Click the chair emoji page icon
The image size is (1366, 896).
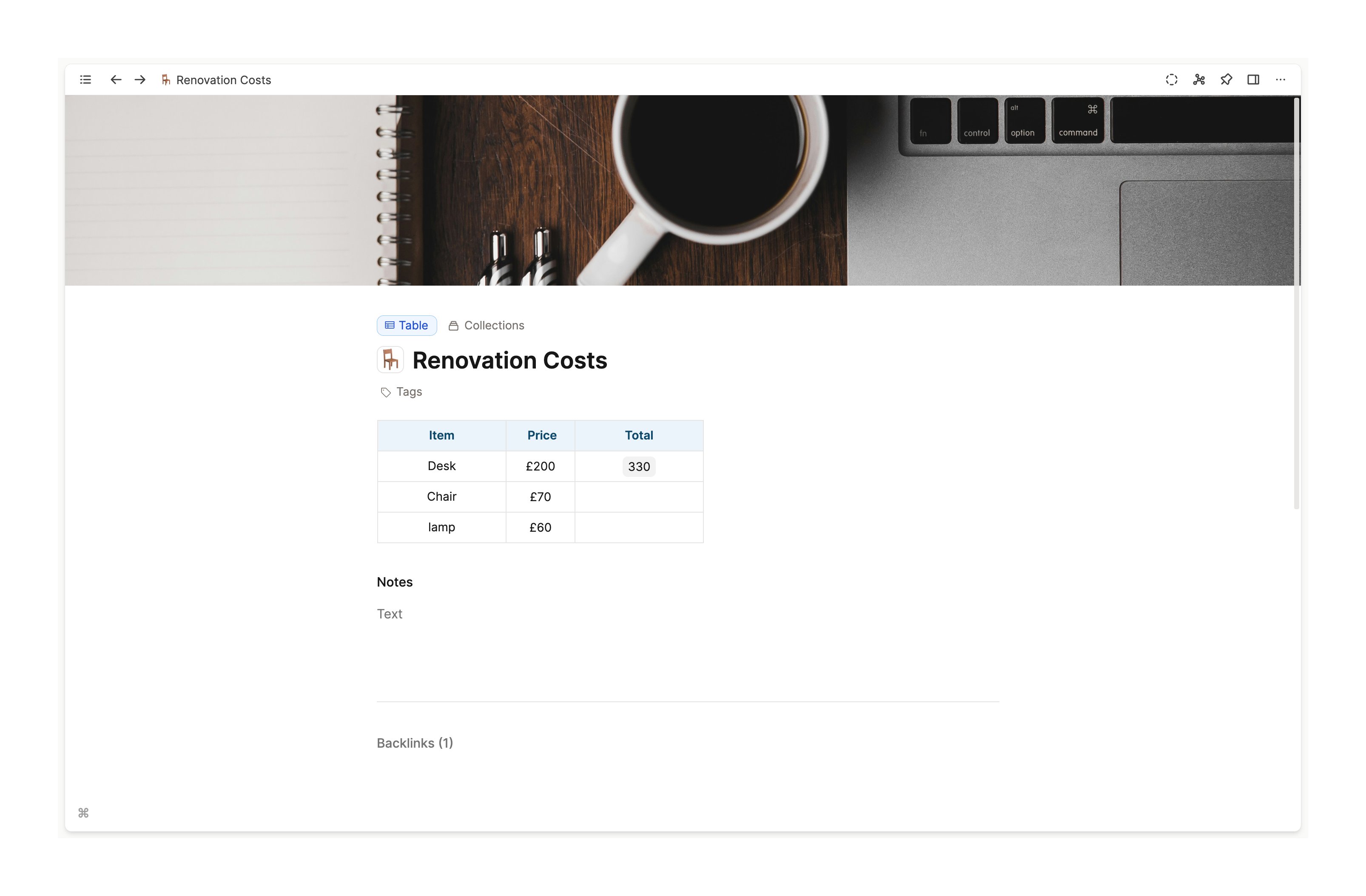[390, 360]
